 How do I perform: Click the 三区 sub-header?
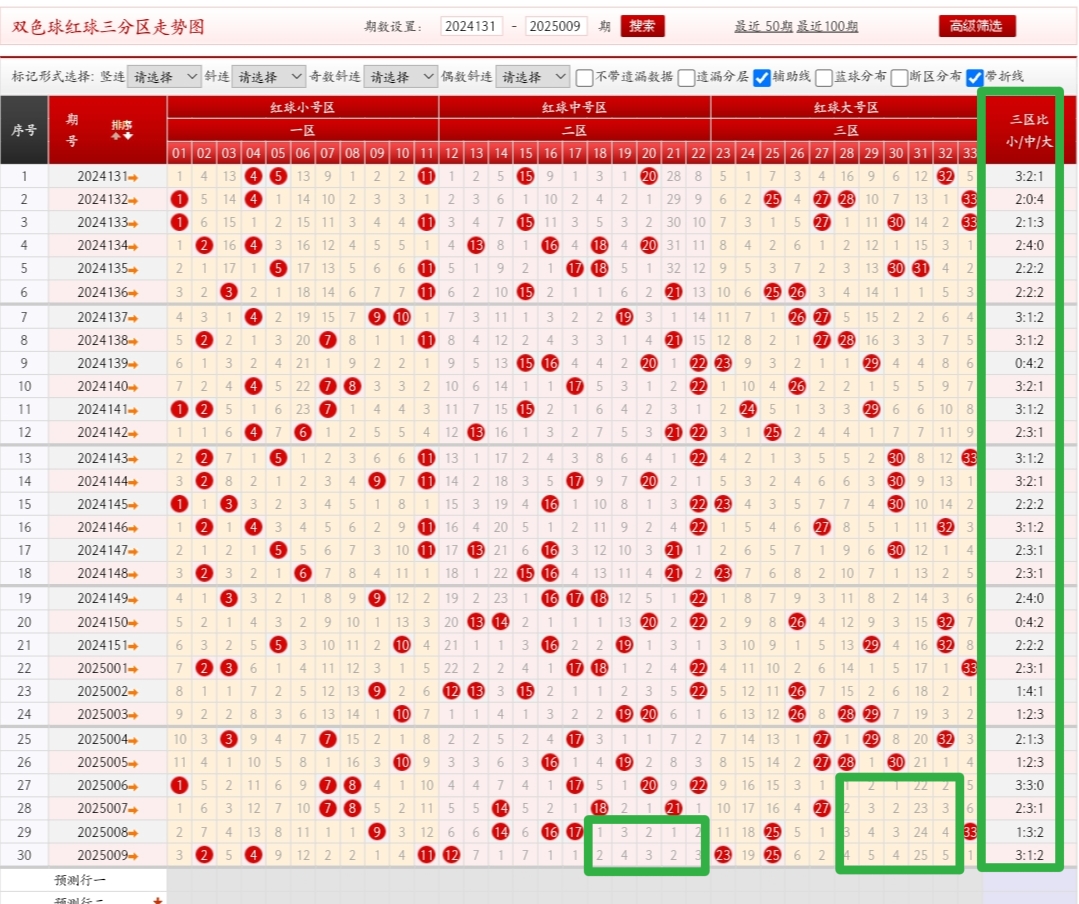846,130
